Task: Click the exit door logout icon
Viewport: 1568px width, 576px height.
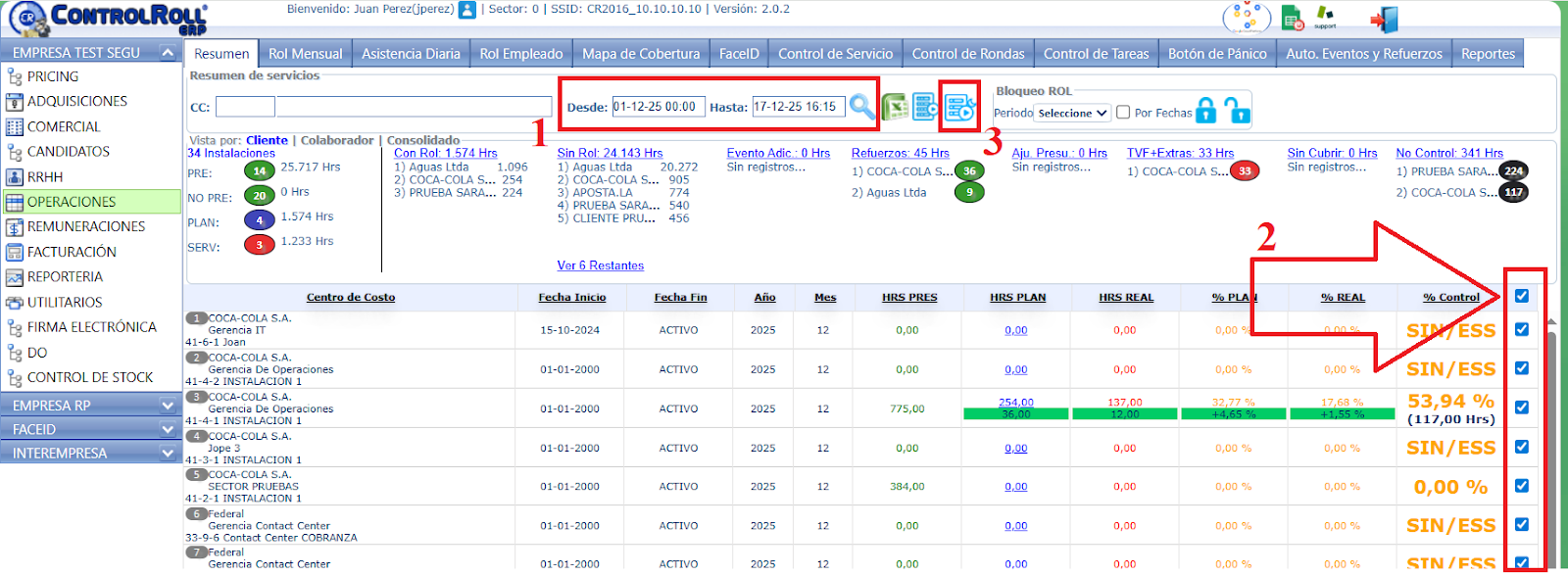Action: [1384, 20]
